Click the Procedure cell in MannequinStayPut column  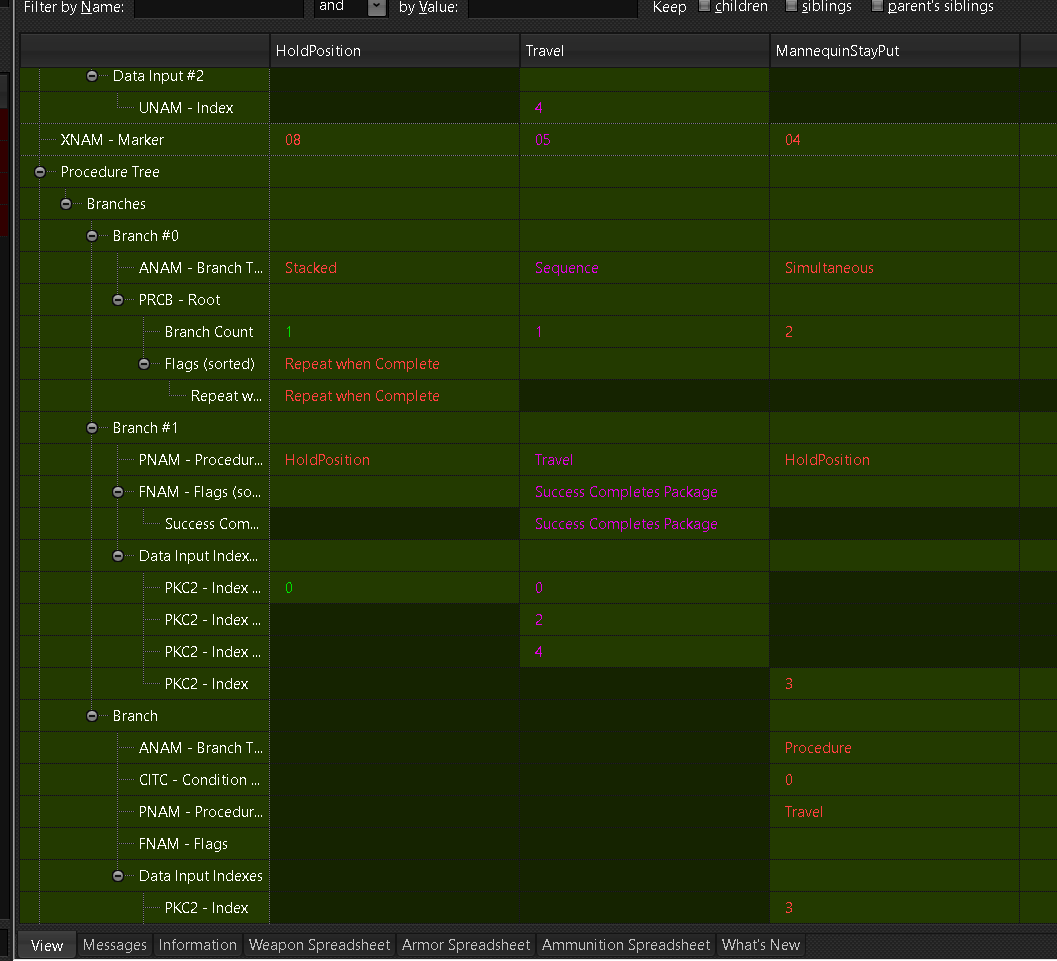[x=895, y=748]
